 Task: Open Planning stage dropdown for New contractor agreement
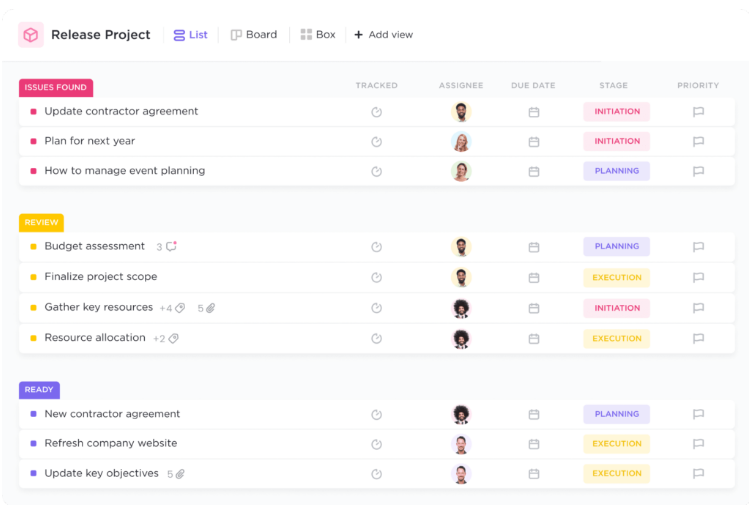pos(616,414)
